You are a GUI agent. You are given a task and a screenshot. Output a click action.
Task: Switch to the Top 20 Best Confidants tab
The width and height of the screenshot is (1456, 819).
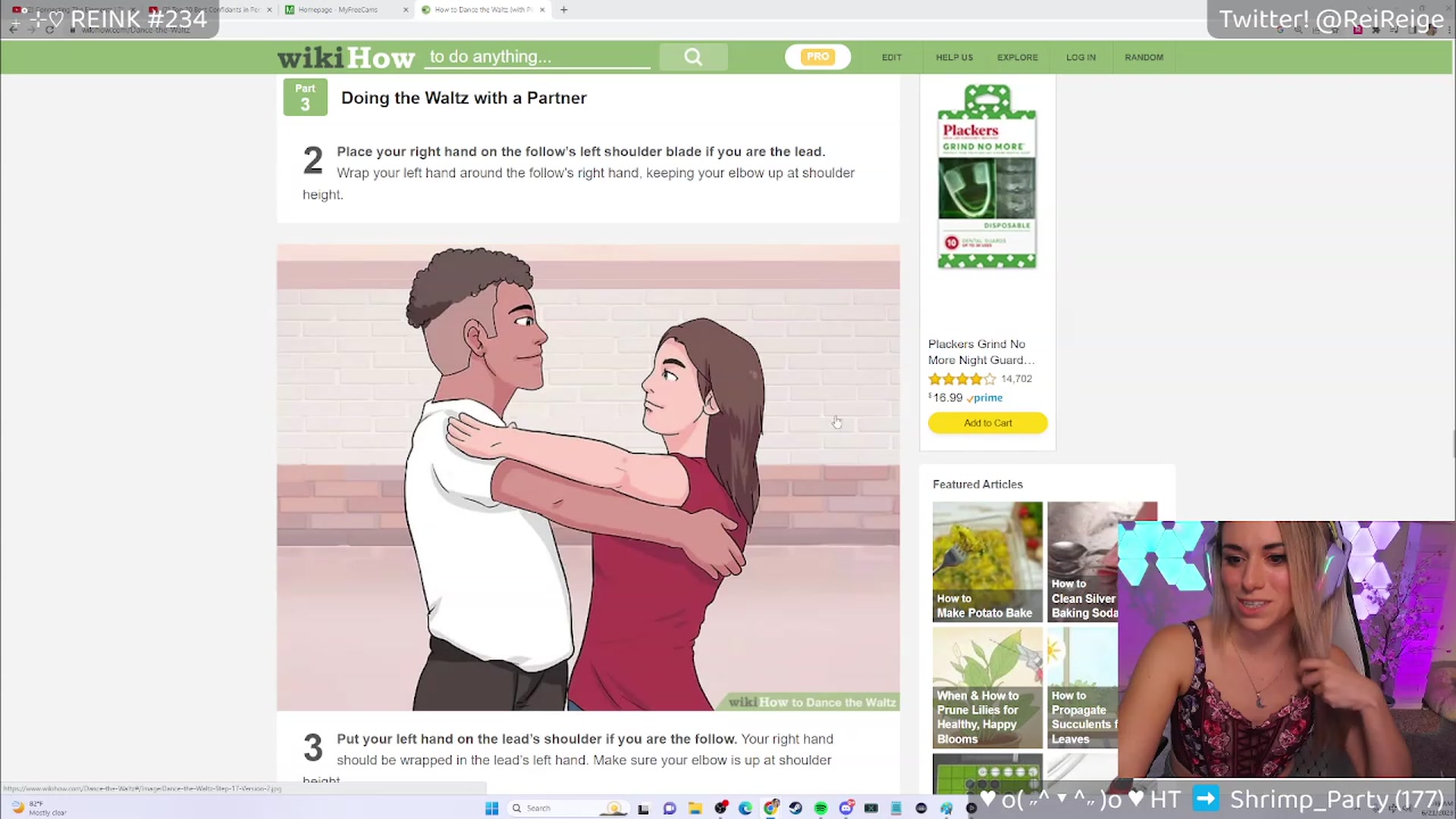(209, 10)
